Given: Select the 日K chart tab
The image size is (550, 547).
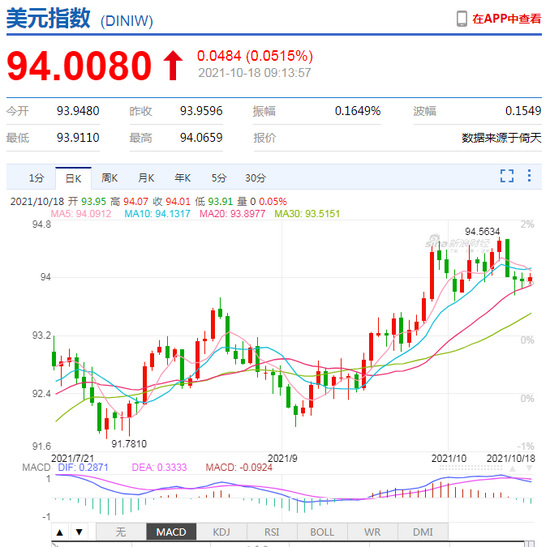Looking at the screenshot, I should click(x=73, y=178).
